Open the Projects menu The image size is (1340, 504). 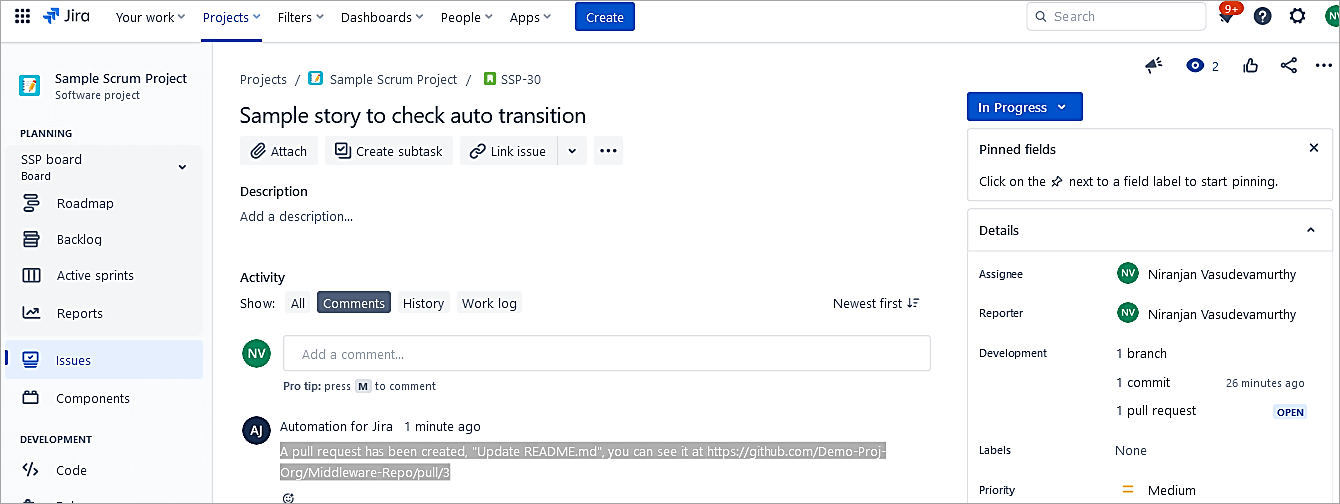231,17
